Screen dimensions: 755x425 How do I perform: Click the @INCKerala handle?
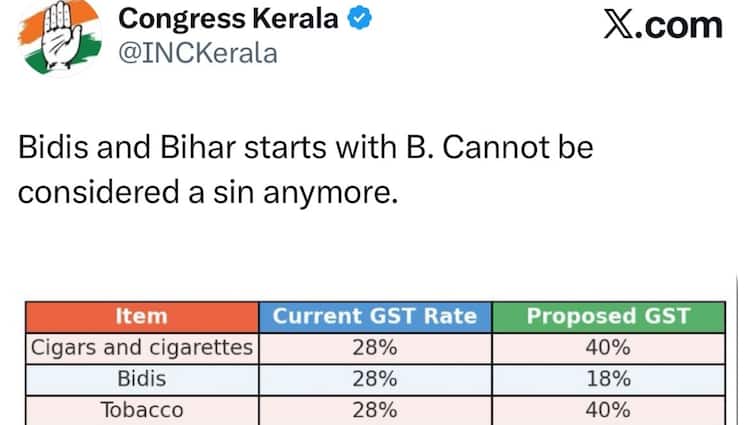coord(198,53)
